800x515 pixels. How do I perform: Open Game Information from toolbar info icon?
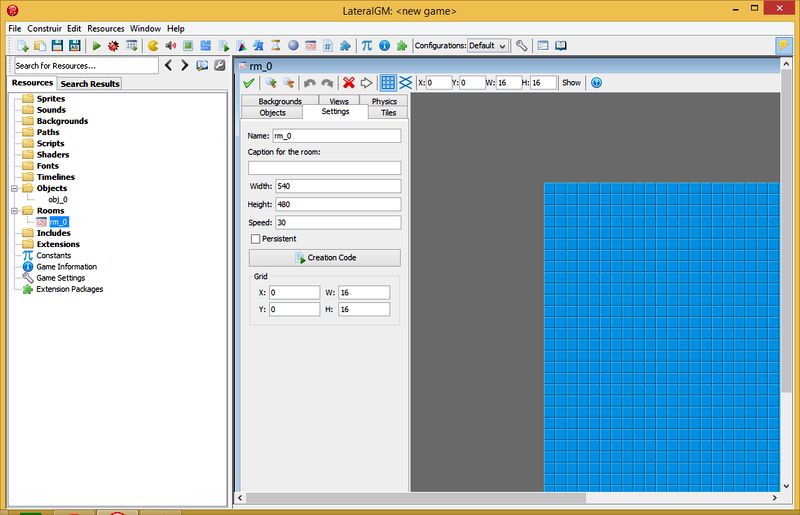384,46
